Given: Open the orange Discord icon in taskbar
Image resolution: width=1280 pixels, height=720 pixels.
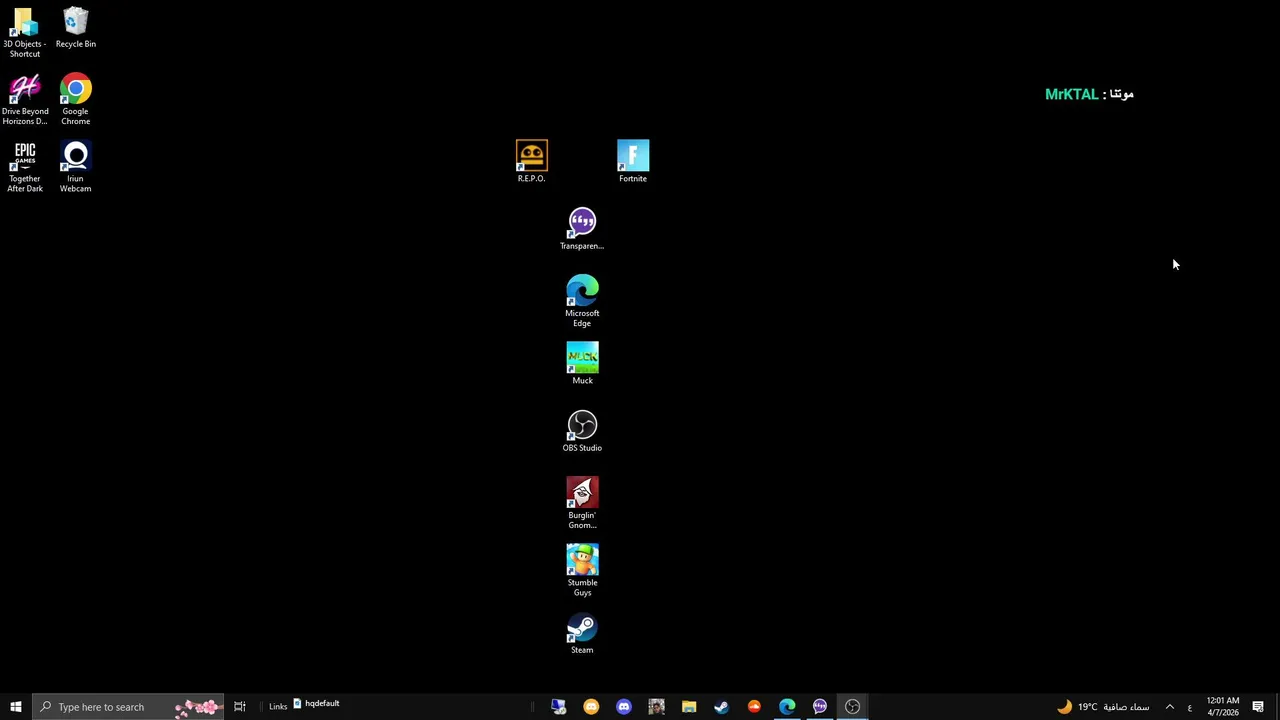Looking at the screenshot, I should 591,707.
